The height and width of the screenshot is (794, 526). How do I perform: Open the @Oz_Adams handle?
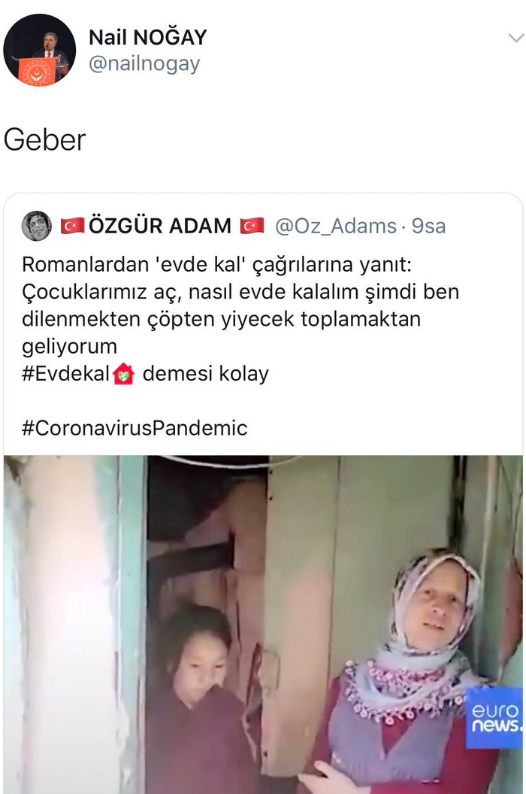click(x=336, y=226)
